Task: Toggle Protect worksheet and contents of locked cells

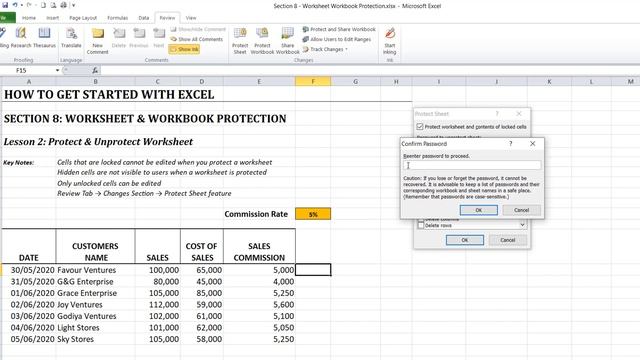Action: [x=420, y=127]
